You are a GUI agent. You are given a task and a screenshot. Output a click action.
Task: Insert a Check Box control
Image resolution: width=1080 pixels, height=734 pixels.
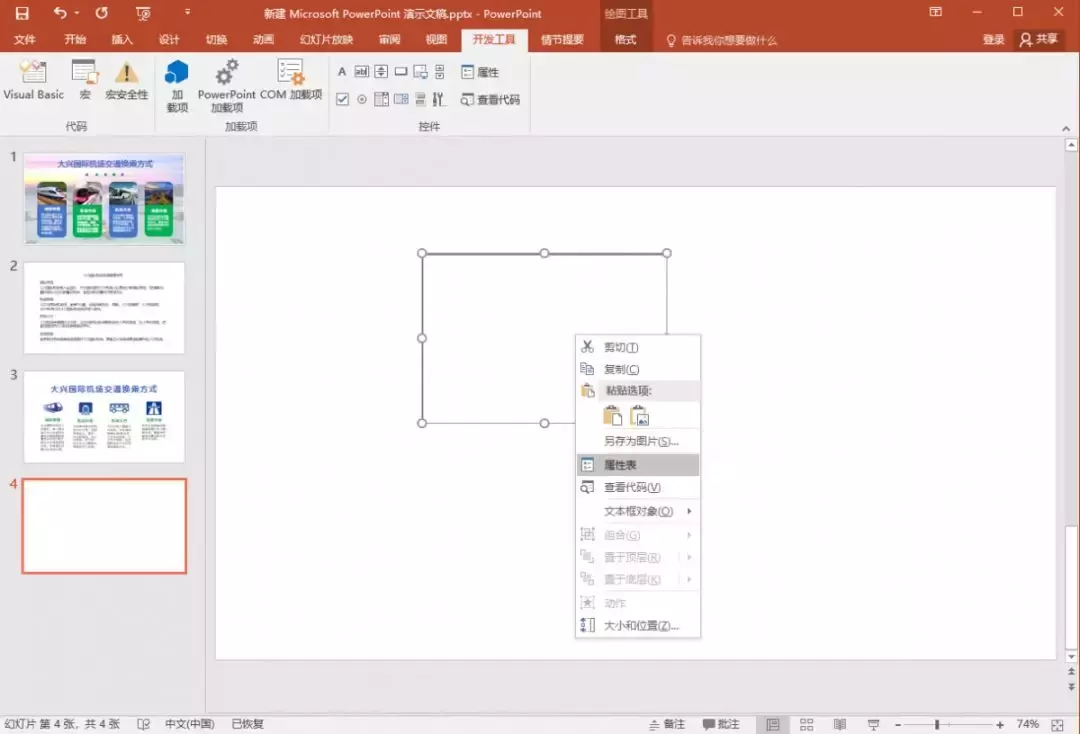click(342, 99)
